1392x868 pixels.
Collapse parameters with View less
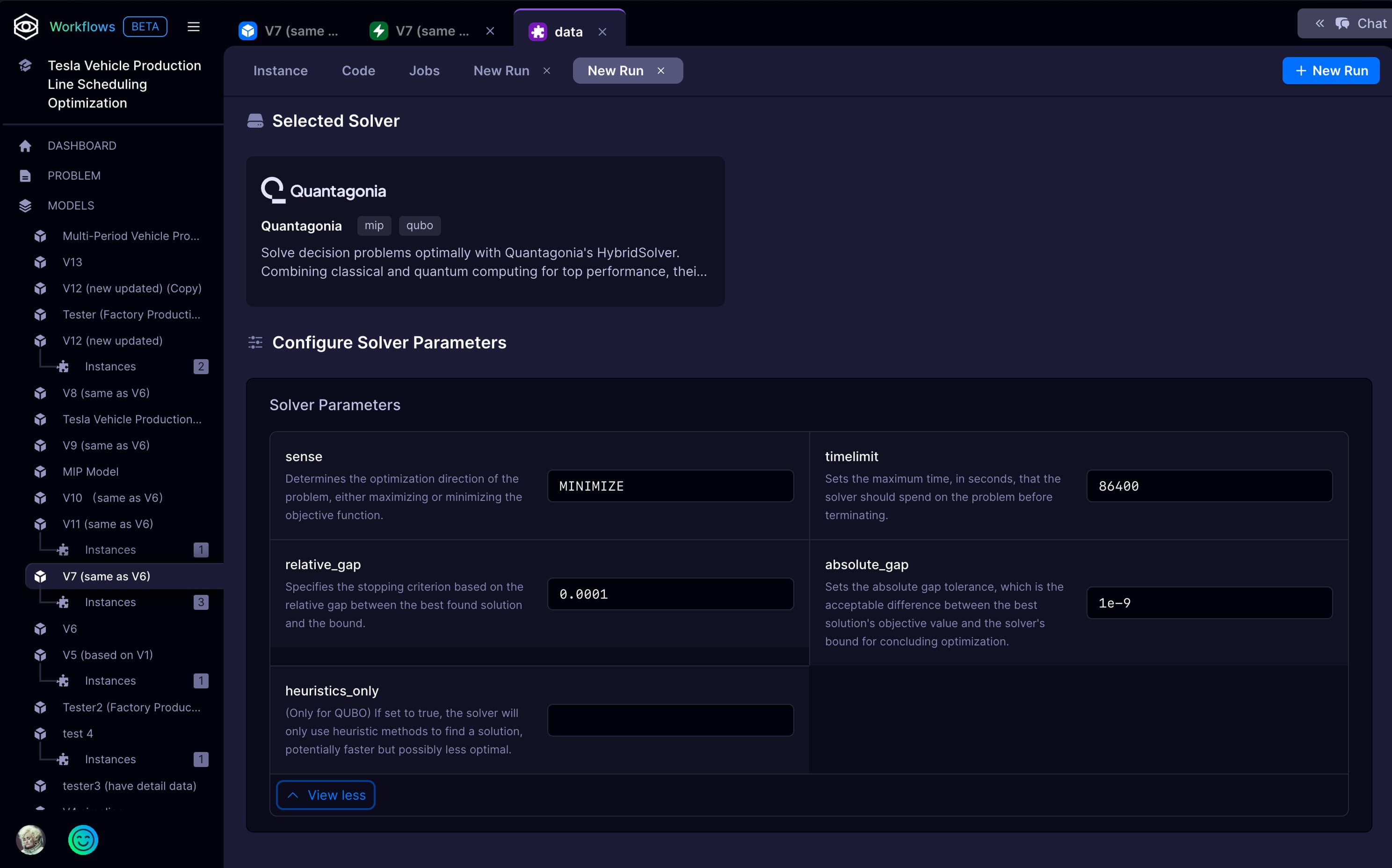click(x=326, y=795)
